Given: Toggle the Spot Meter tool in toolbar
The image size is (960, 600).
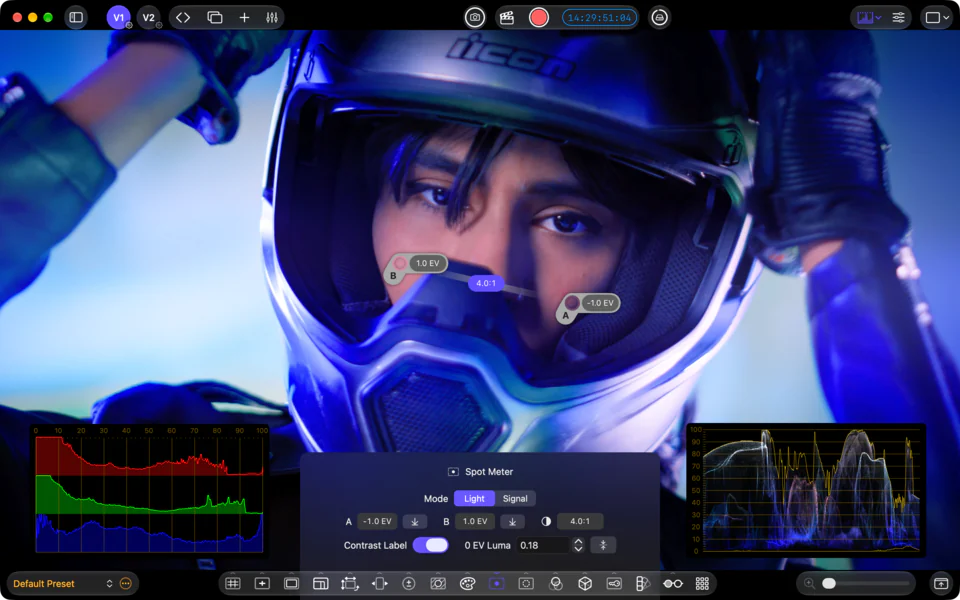Looking at the screenshot, I should coord(497,583).
